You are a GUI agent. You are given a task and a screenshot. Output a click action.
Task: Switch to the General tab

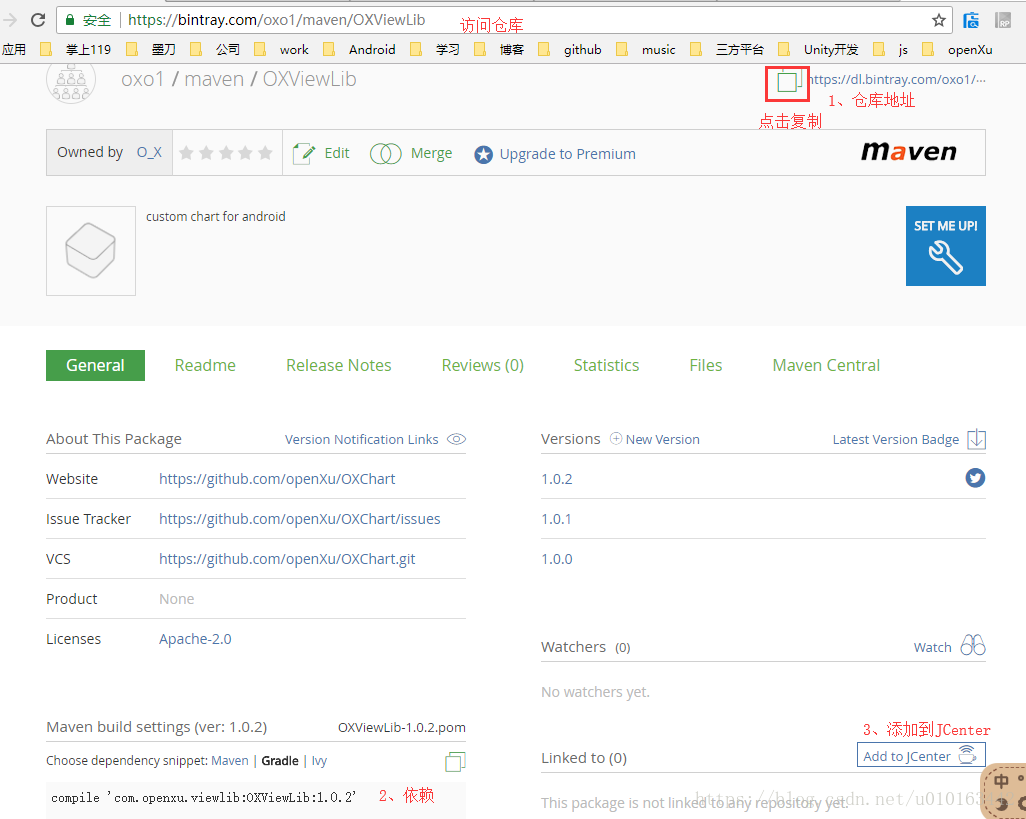click(96, 365)
